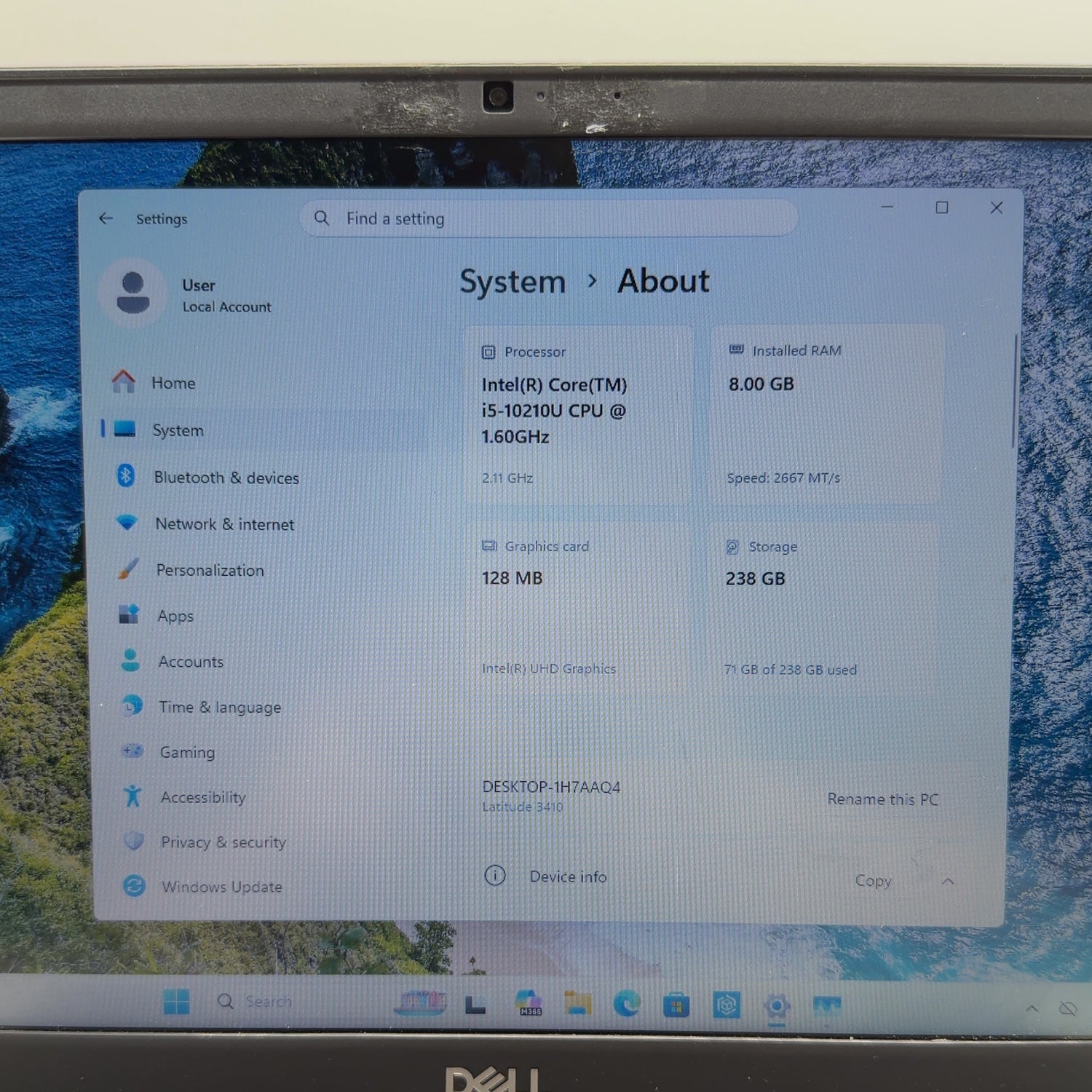Launch the M365 Copilot taskbar app
This screenshot has height=1092, width=1092.
point(529,1002)
